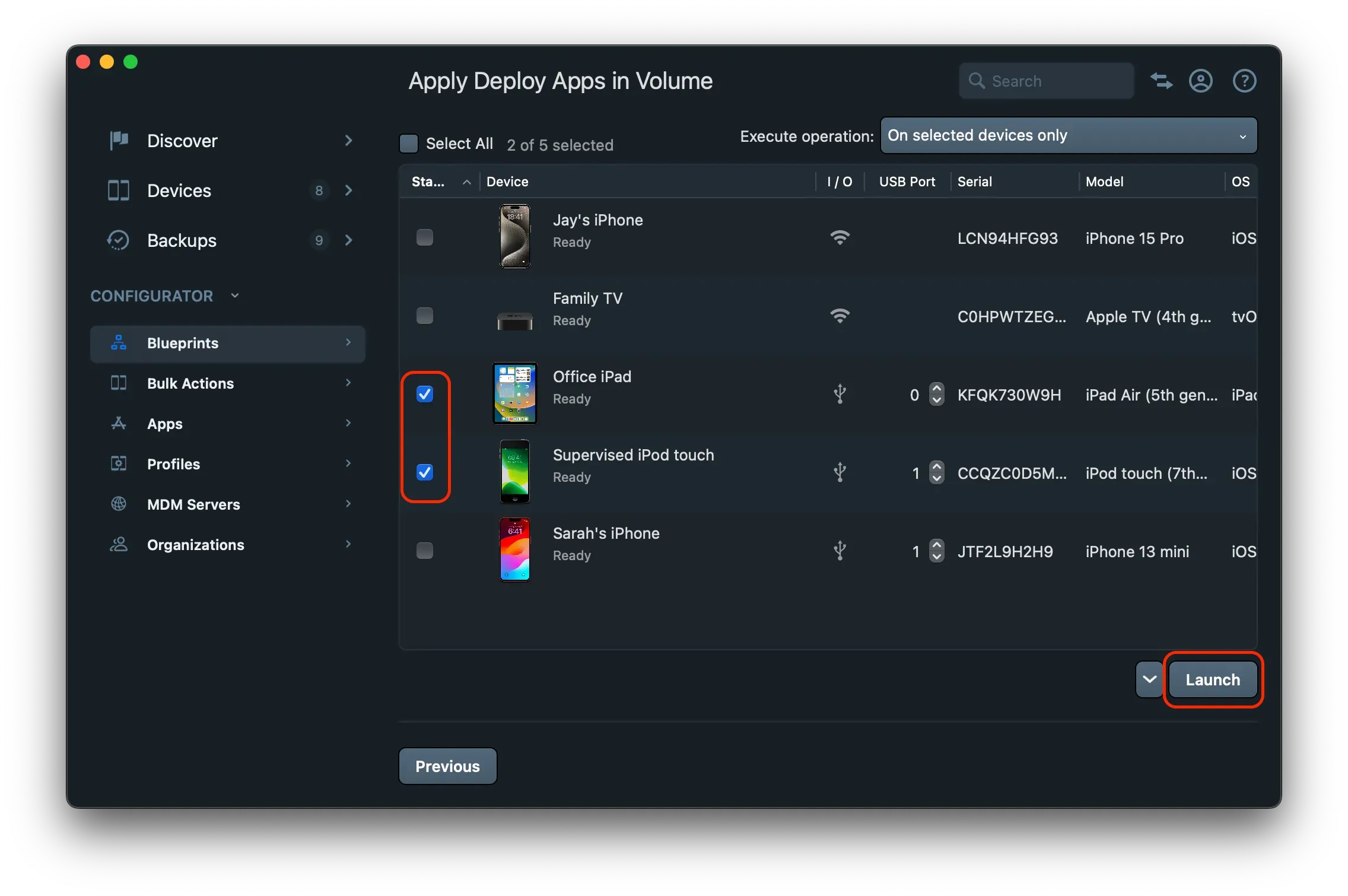Enable the Select All checkbox
1348x896 pixels.
click(x=409, y=142)
